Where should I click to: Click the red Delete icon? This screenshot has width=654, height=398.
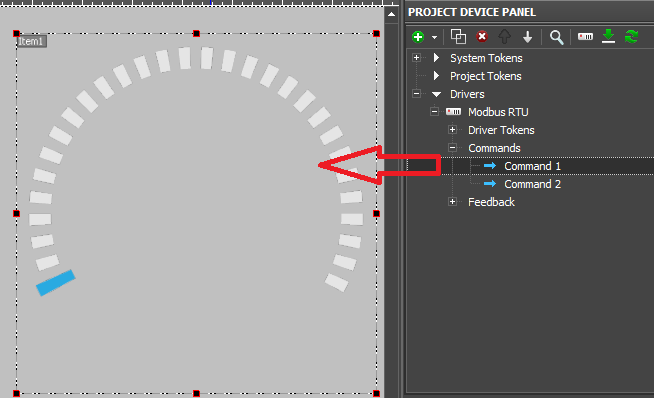coord(482,37)
